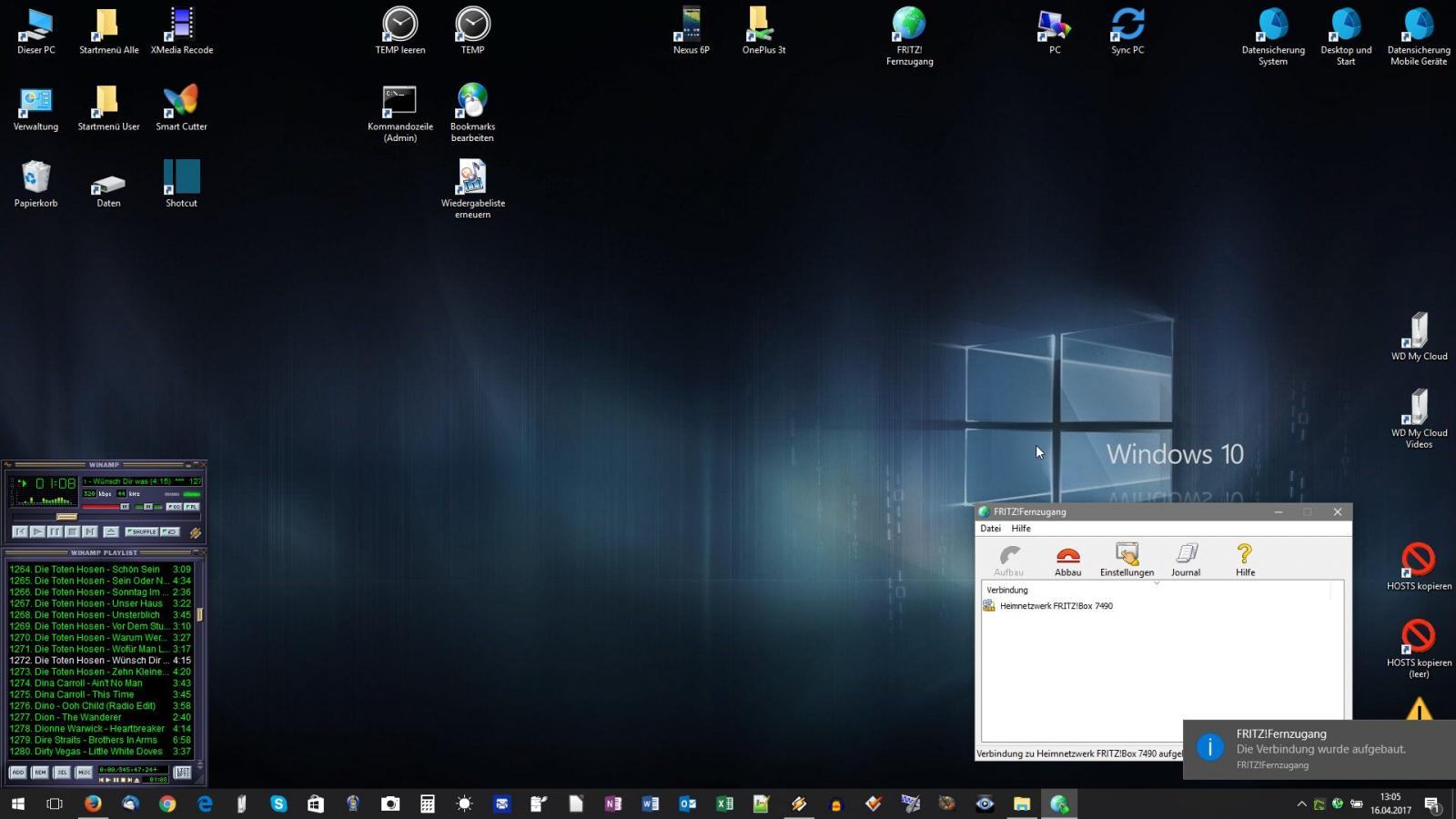Open the Action Center notification icon

pos(1432,804)
